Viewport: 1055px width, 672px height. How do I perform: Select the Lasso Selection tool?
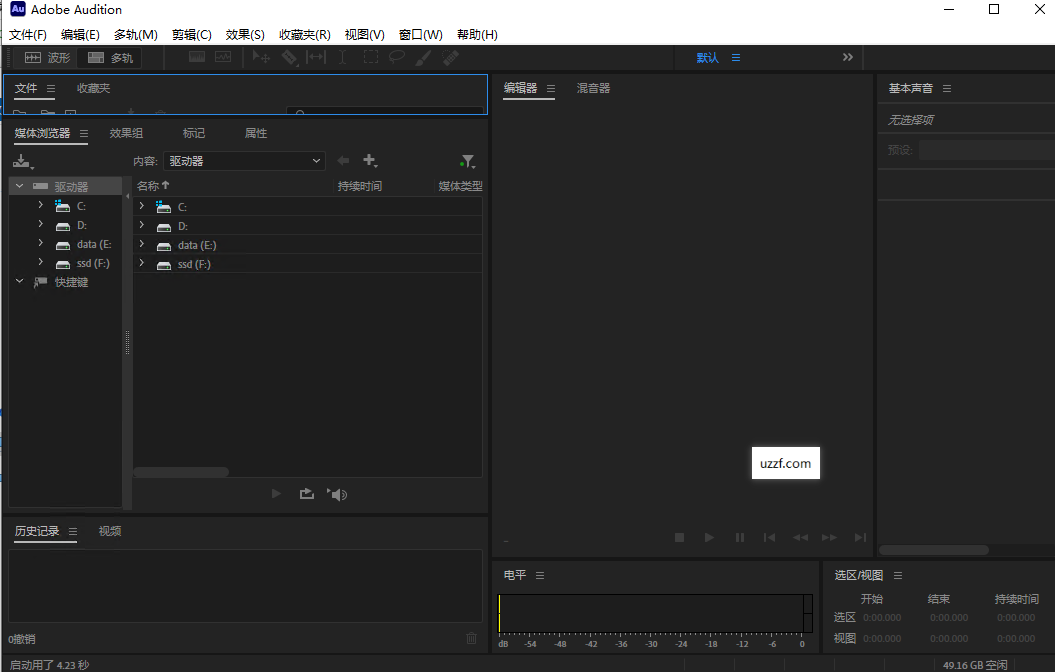point(396,57)
